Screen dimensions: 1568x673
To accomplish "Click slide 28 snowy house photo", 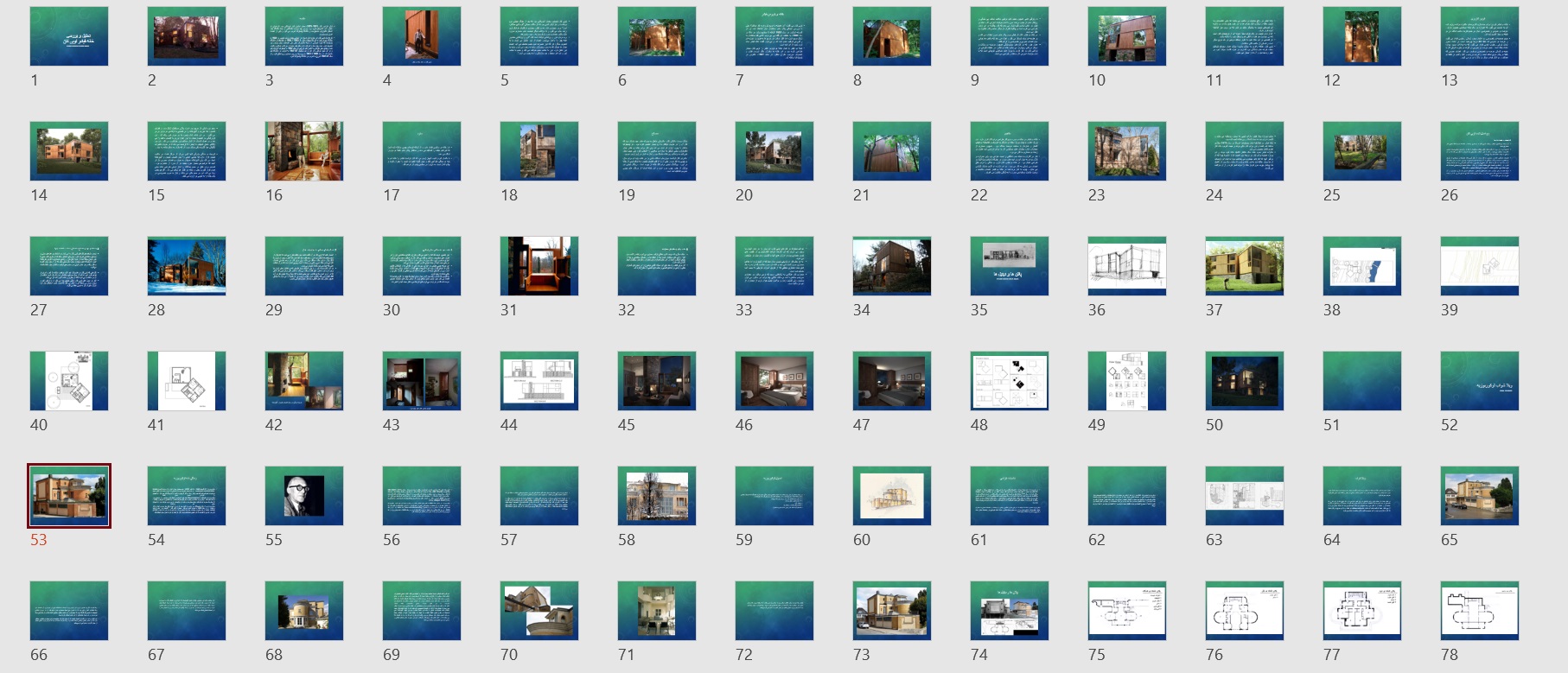I will (x=187, y=266).
